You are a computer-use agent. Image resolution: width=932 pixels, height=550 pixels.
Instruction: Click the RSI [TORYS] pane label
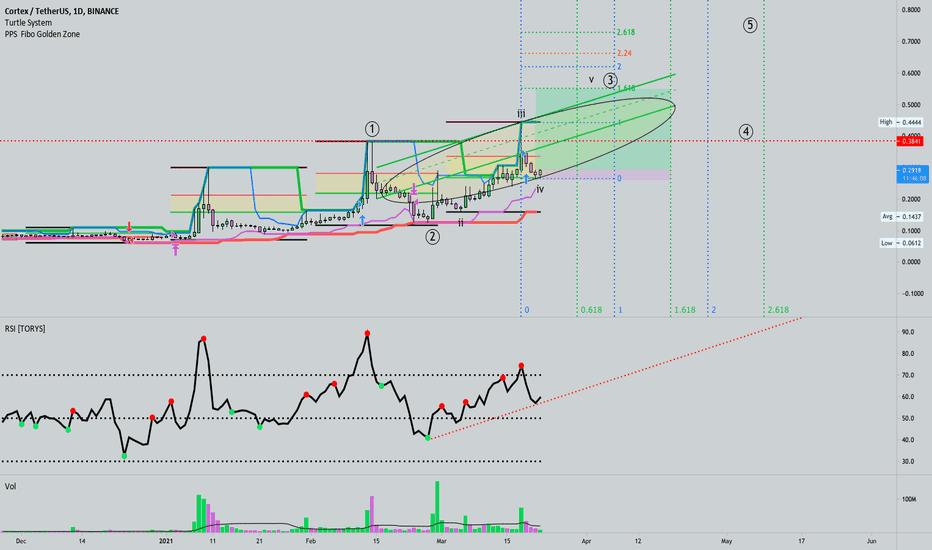[25, 328]
